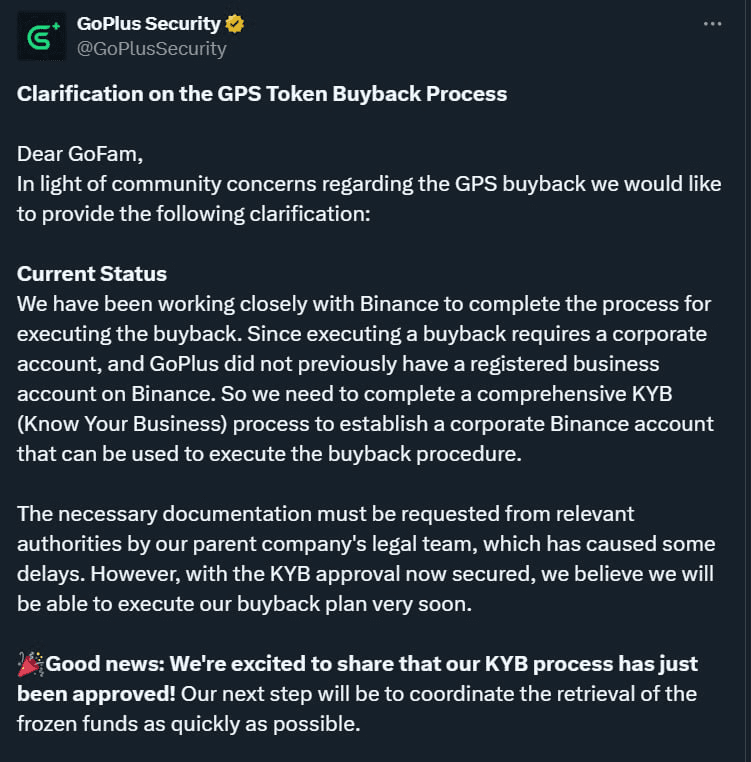This screenshot has height=762, width=751.
Task: Click the line We have been working closely
Action: [x=364, y=304]
